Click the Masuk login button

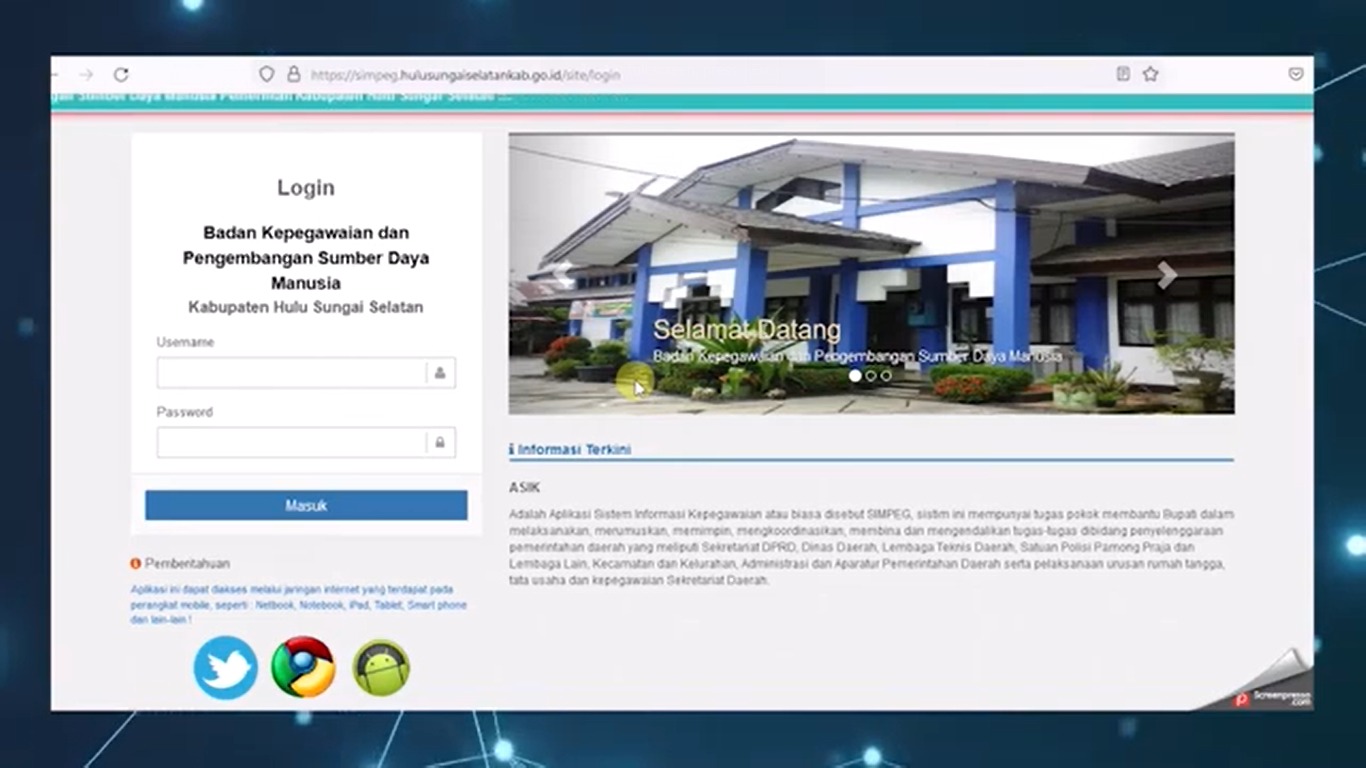[306, 505]
